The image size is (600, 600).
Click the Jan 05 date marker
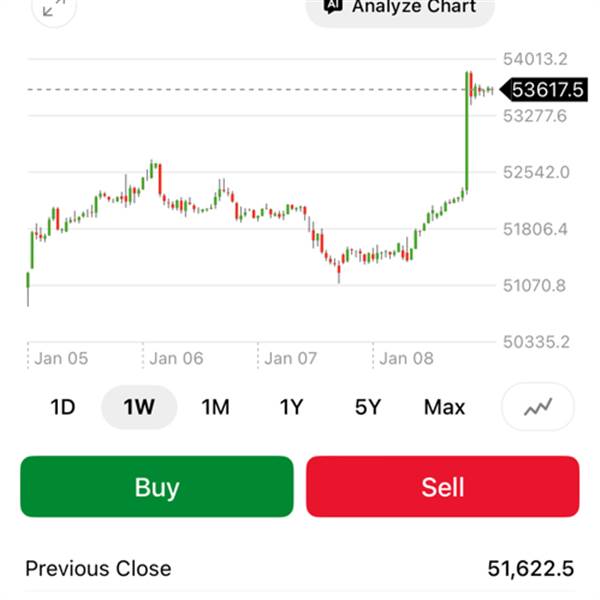(61, 358)
